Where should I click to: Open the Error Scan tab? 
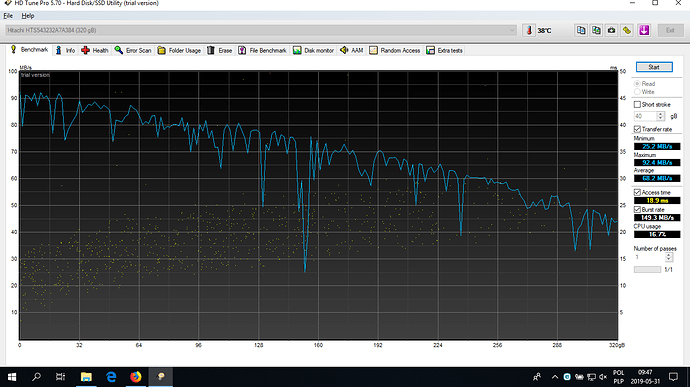click(x=133, y=50)
